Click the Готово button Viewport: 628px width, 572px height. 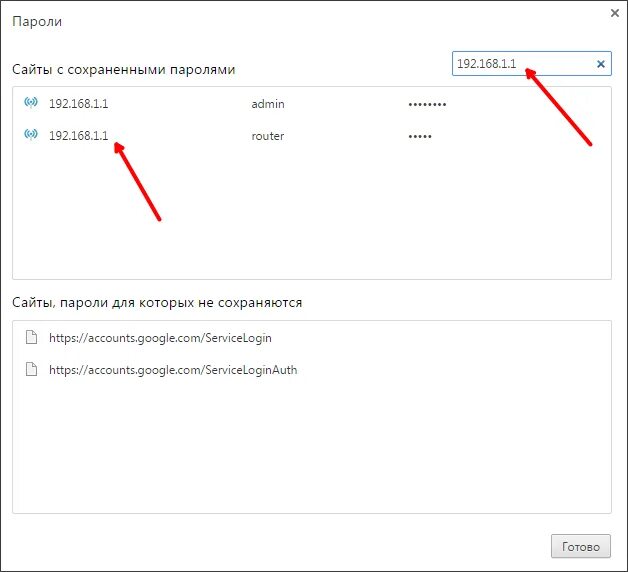581,546
